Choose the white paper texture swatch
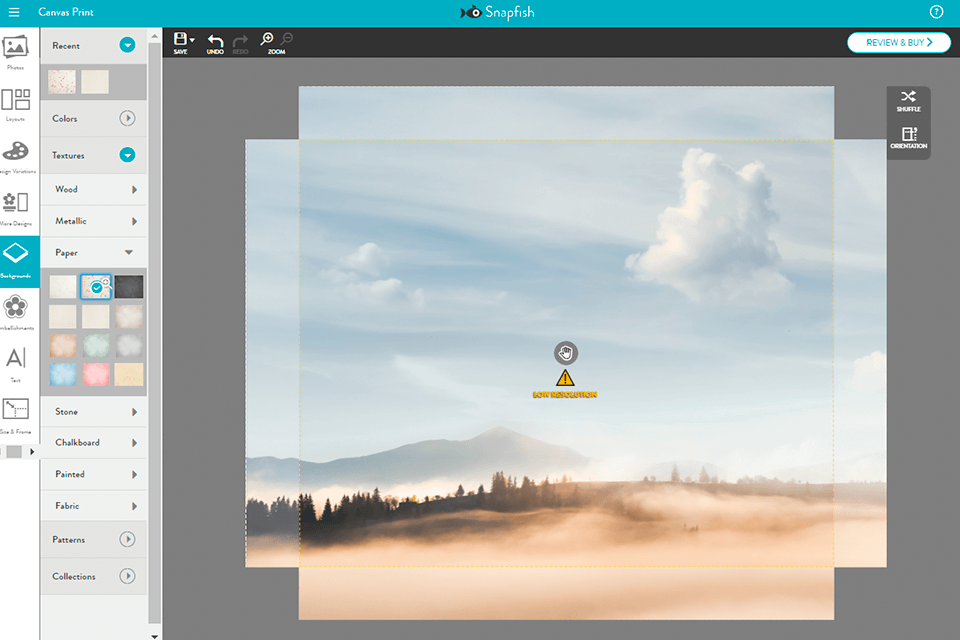The height and width of the screenshot is (640, 960). pyautogui.click(x=62, y=287)
